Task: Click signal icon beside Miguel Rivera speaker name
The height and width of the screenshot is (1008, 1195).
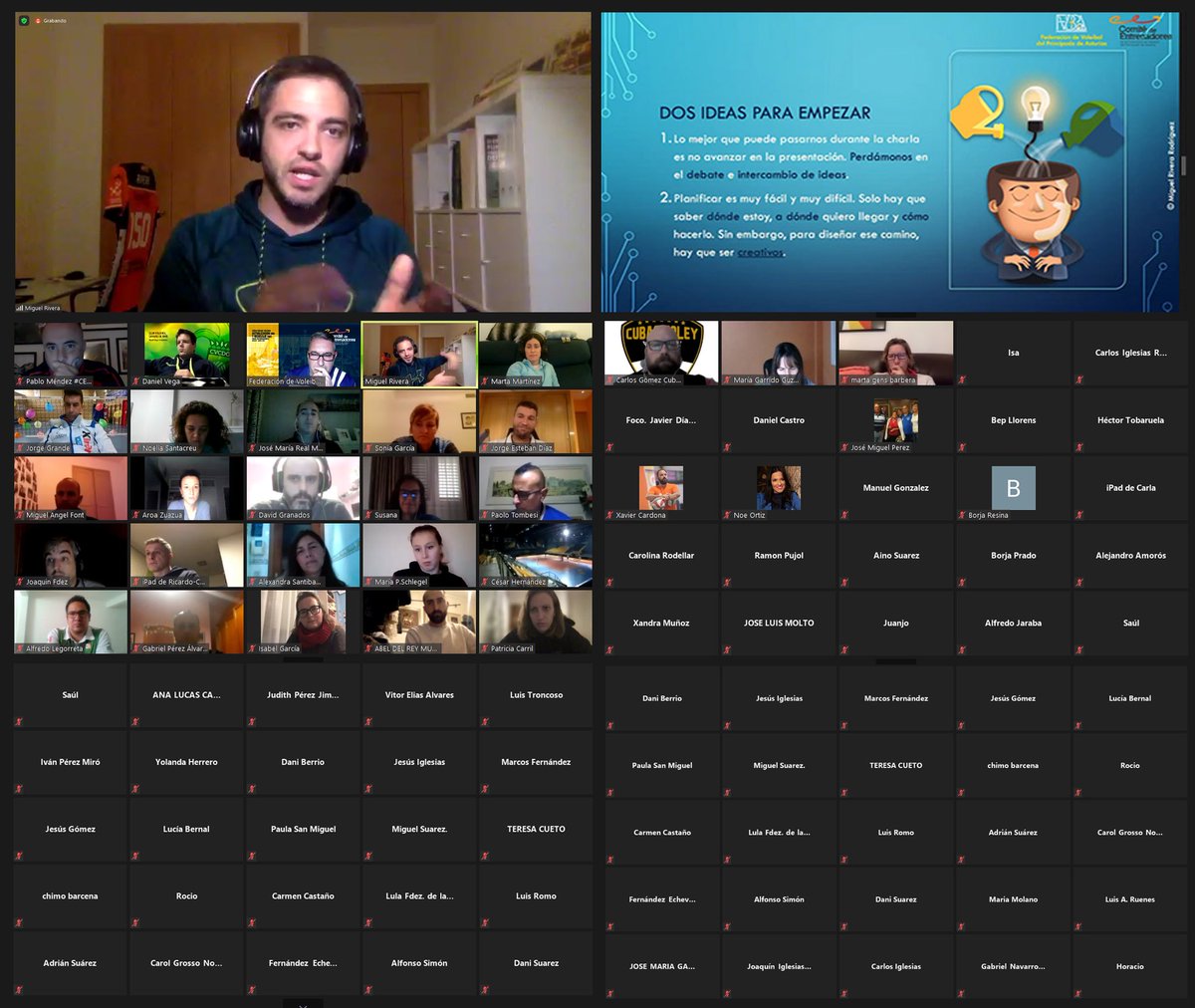Action: tap(19, 308)
